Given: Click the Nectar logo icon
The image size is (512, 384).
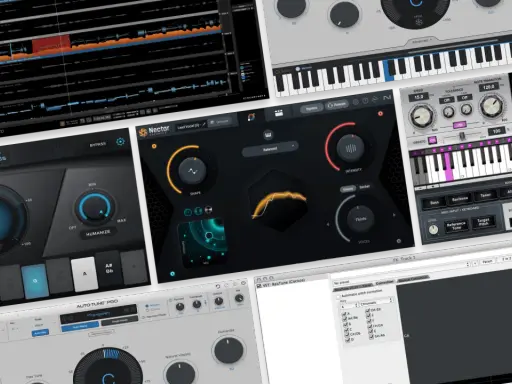Looking at the screenshot, I should tap(143, 133).
